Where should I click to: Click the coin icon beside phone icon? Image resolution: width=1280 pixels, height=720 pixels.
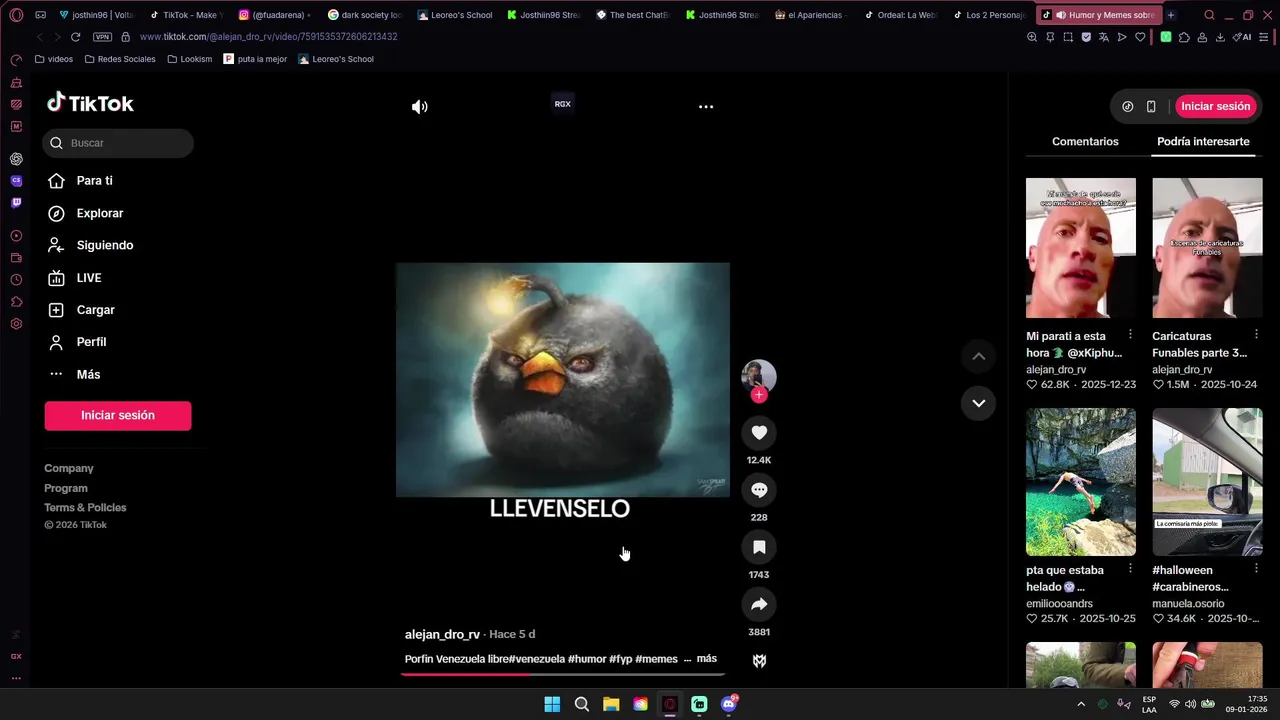point(1128,107)
